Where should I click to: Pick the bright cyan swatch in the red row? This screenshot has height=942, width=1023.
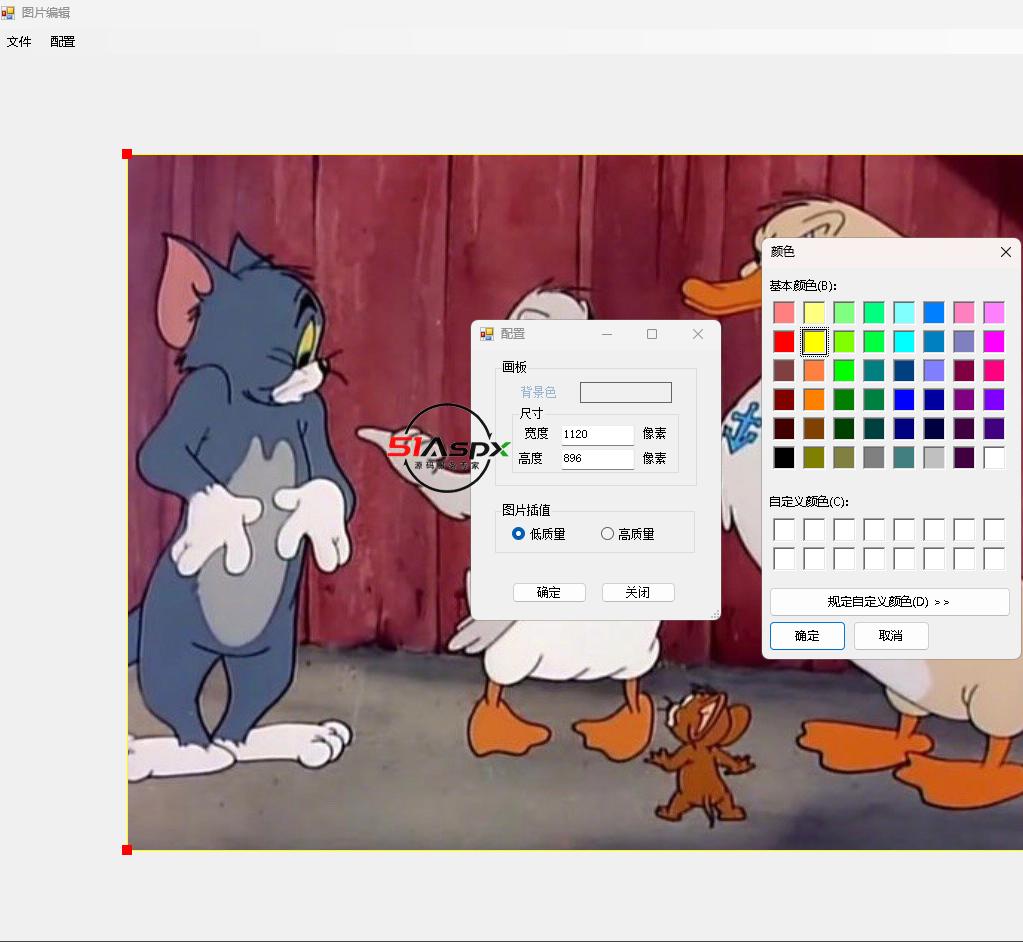coord(904,341)
